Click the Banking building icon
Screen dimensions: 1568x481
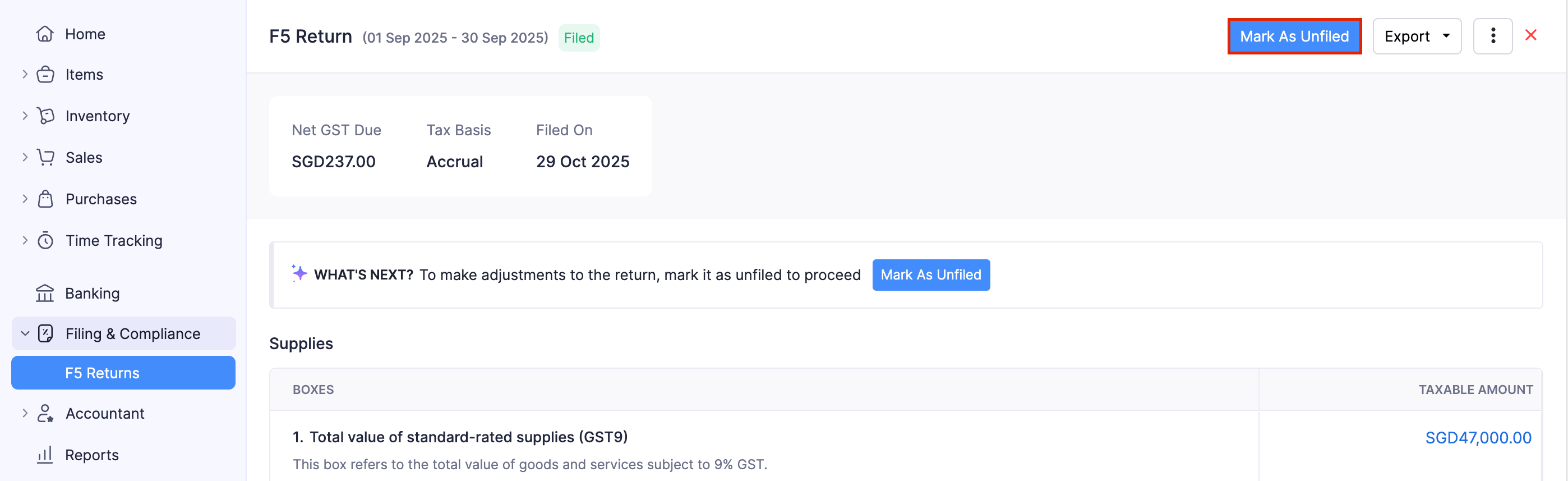(45, 294)
